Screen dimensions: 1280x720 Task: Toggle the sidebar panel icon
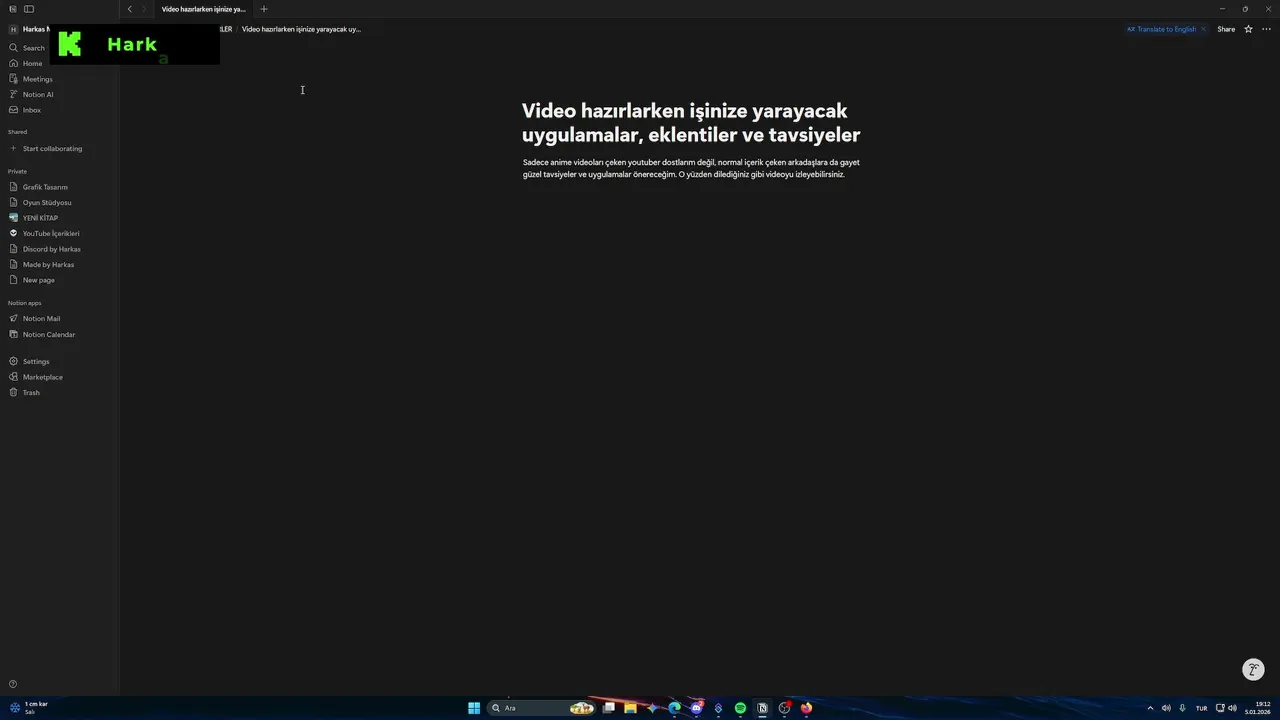pyautogui.click(x=29, y=9)
